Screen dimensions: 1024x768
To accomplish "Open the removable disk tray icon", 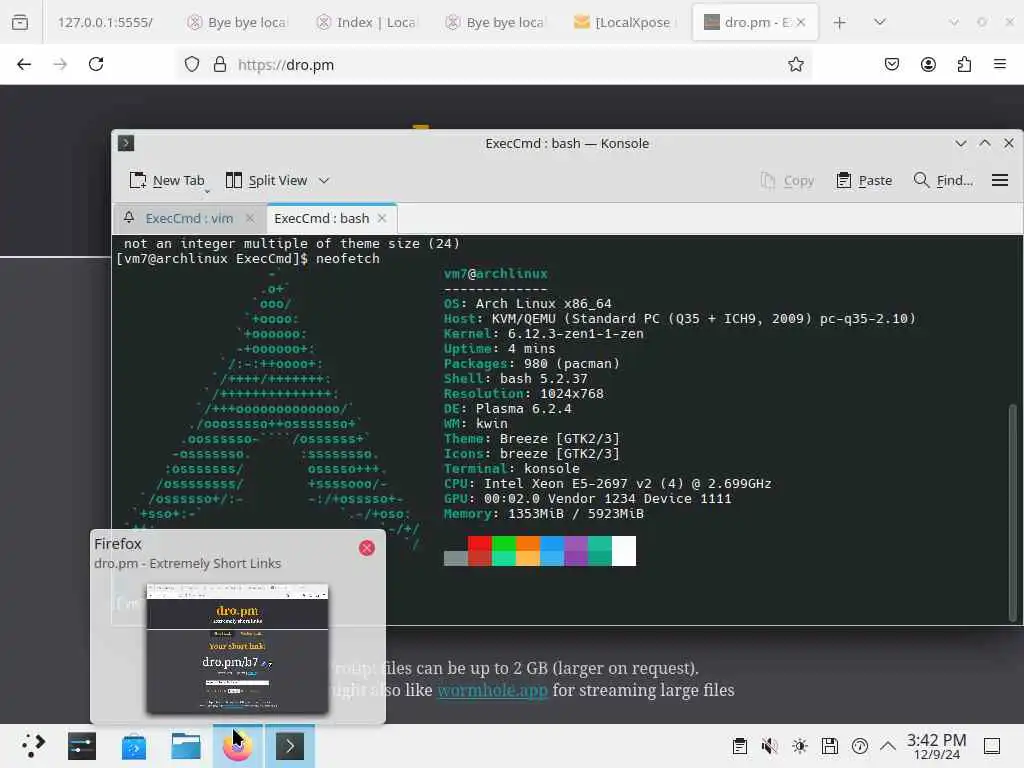I will (x=830, y=746).
